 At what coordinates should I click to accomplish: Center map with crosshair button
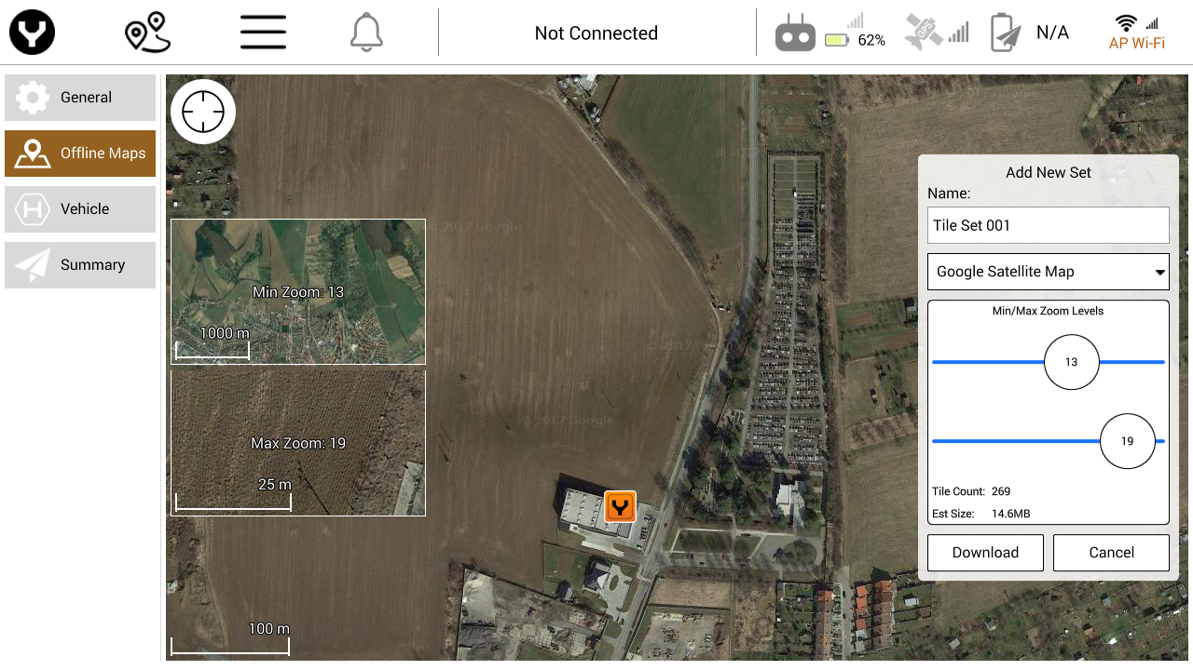click(x=203, y=112)
